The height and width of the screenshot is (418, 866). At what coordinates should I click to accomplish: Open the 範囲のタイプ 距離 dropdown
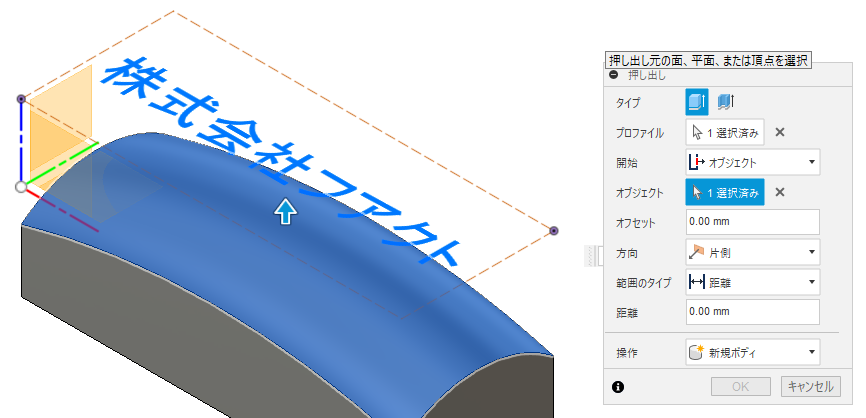753,282
